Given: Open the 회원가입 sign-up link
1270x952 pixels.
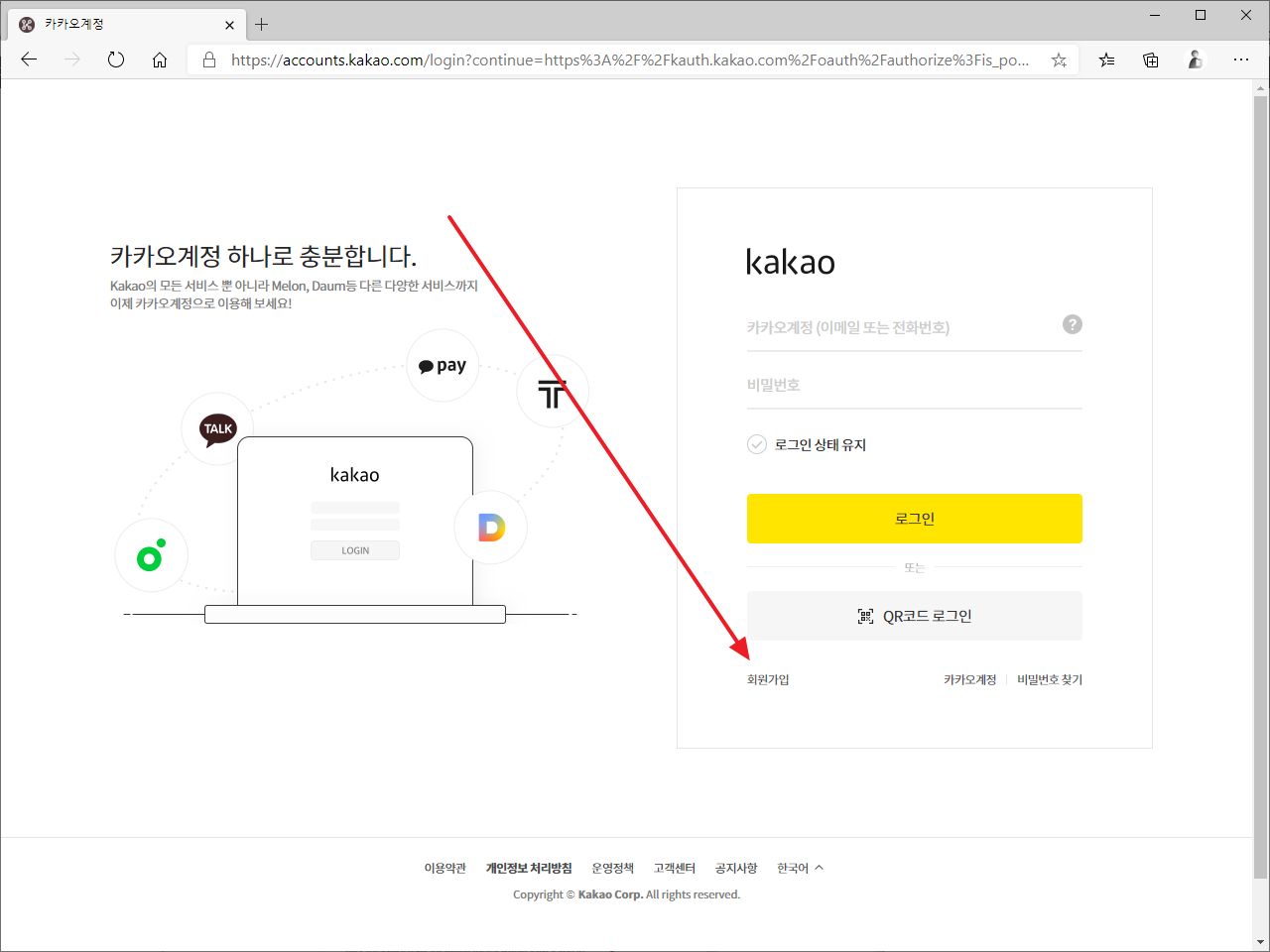Looking at the screenshot, I should (768, 679).
